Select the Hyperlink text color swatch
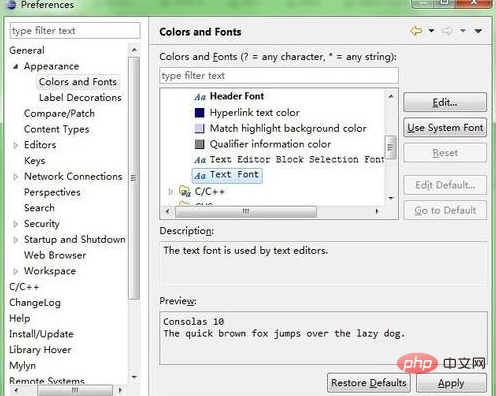496x396 pixels. click(199, 113)
